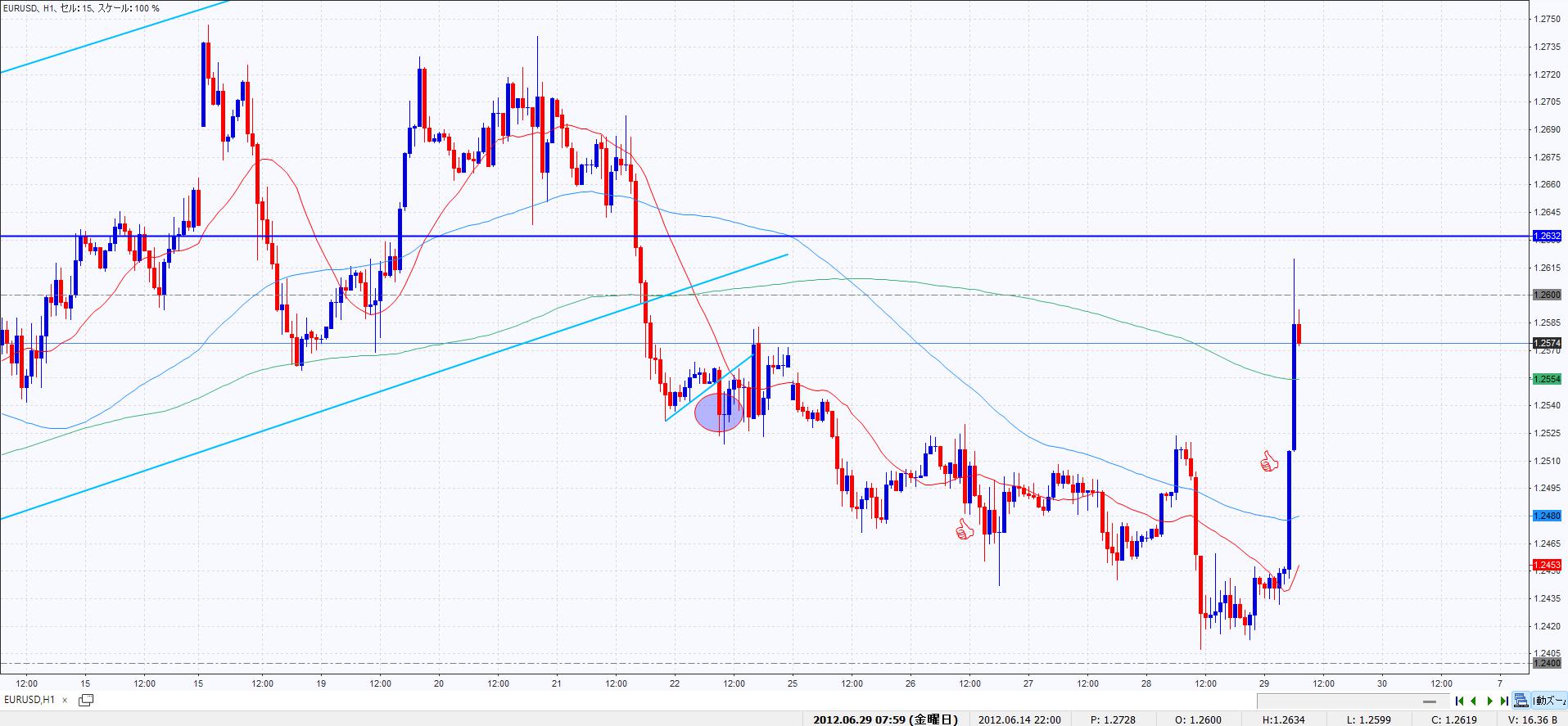Click the 1.2574 current price label
Screen dimensions: 1568x726
(1548, 343)
